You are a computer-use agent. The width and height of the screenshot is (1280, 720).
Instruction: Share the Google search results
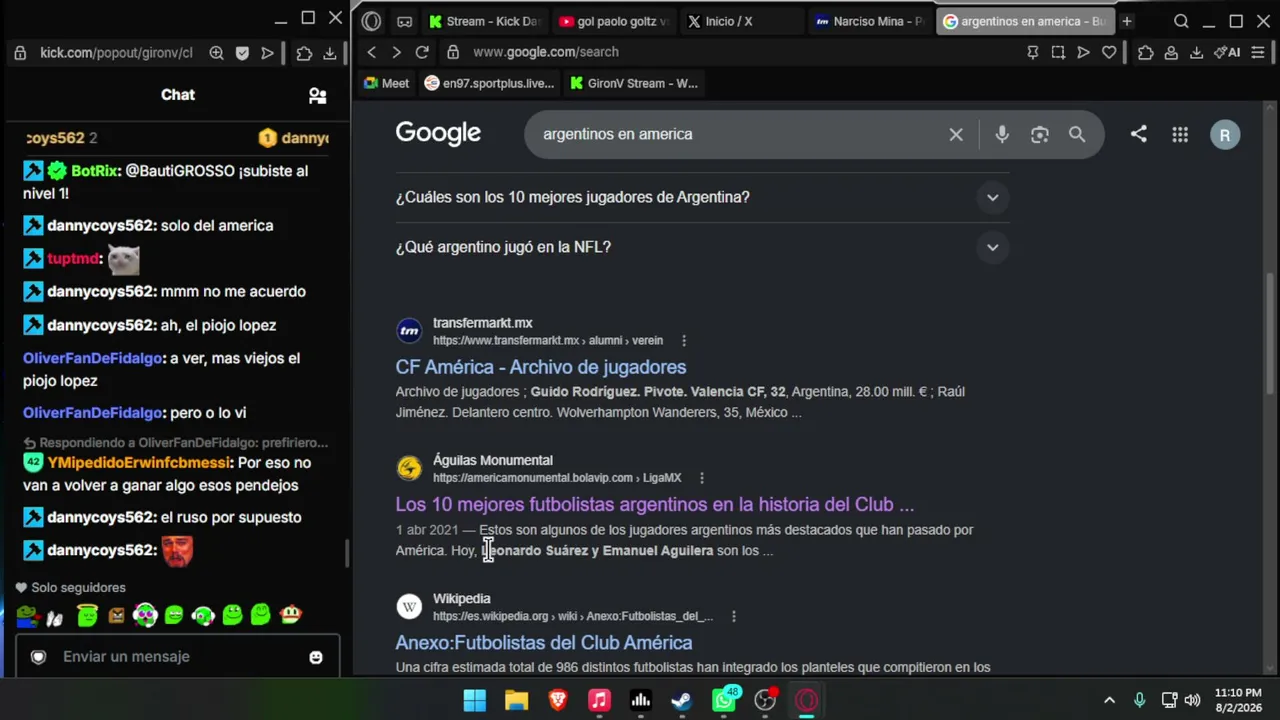pyautogui.click(x=1139, y=134)
